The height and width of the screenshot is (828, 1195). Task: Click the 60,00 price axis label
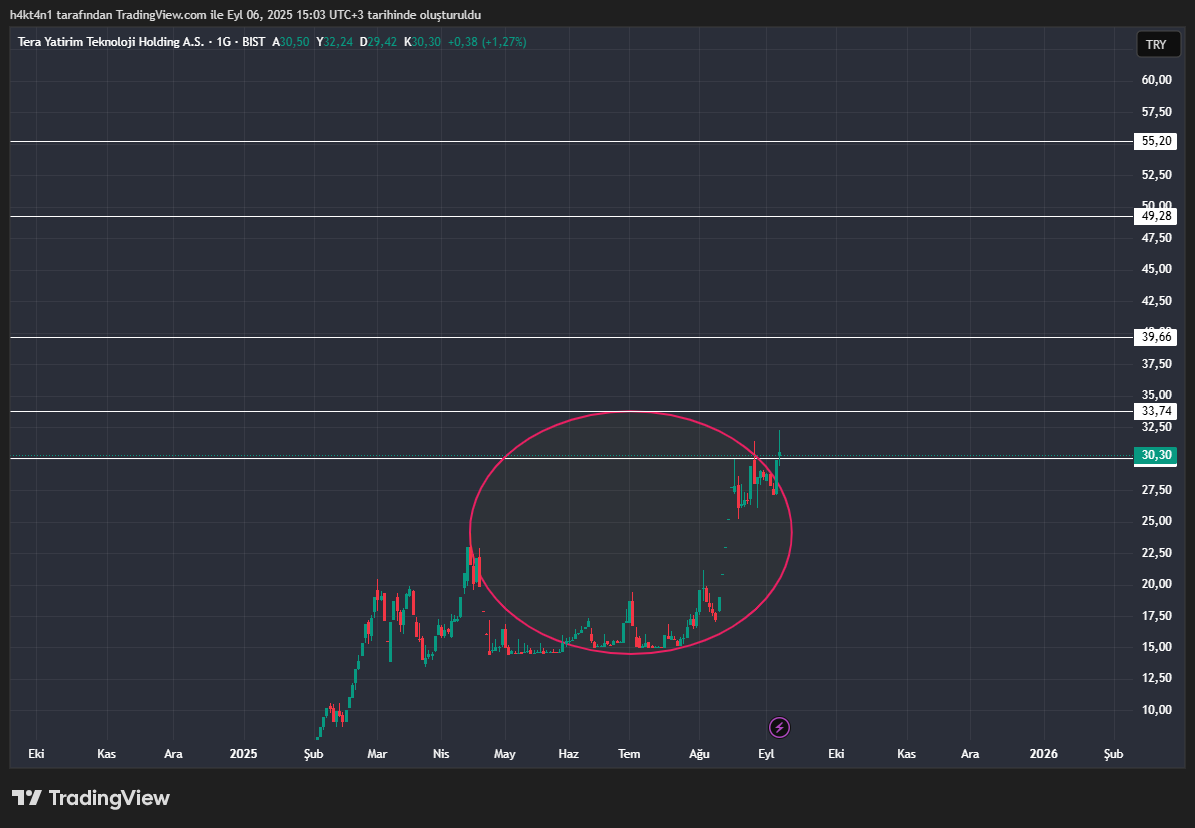click(1156, 80)
